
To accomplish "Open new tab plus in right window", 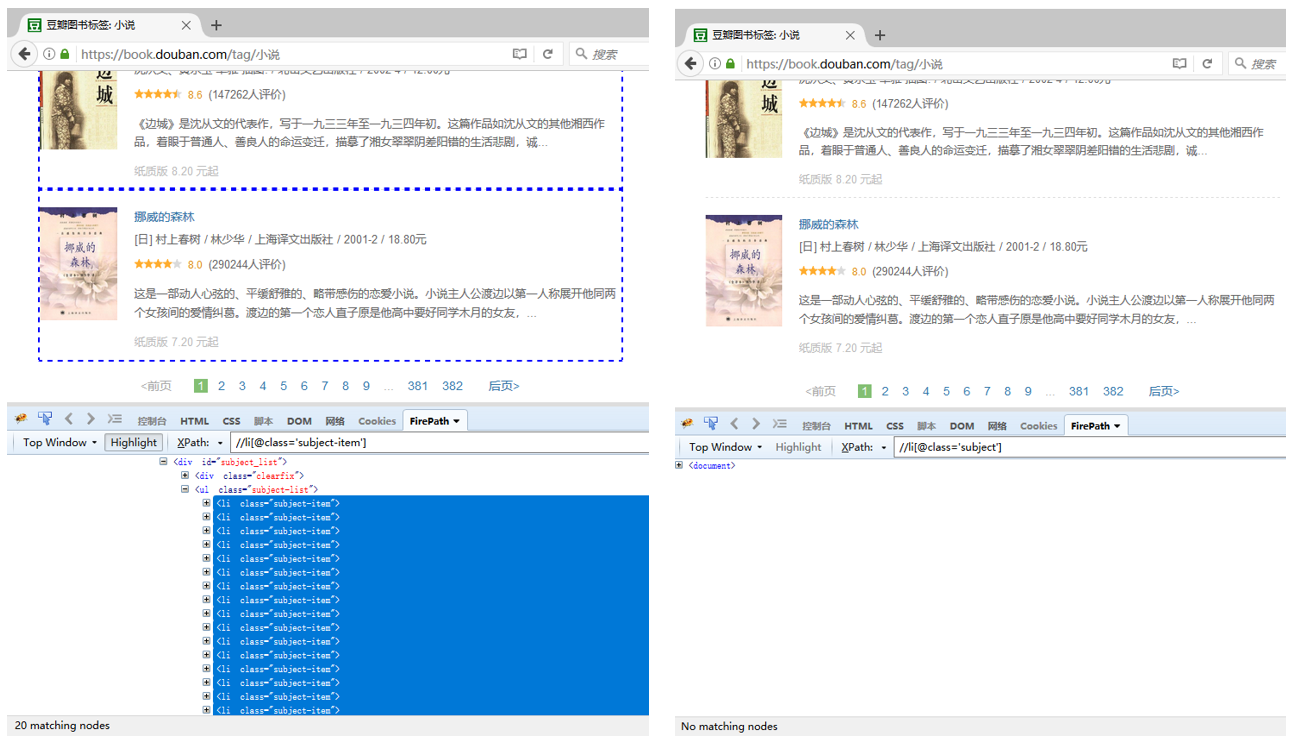I will click(x=880, y=35).
